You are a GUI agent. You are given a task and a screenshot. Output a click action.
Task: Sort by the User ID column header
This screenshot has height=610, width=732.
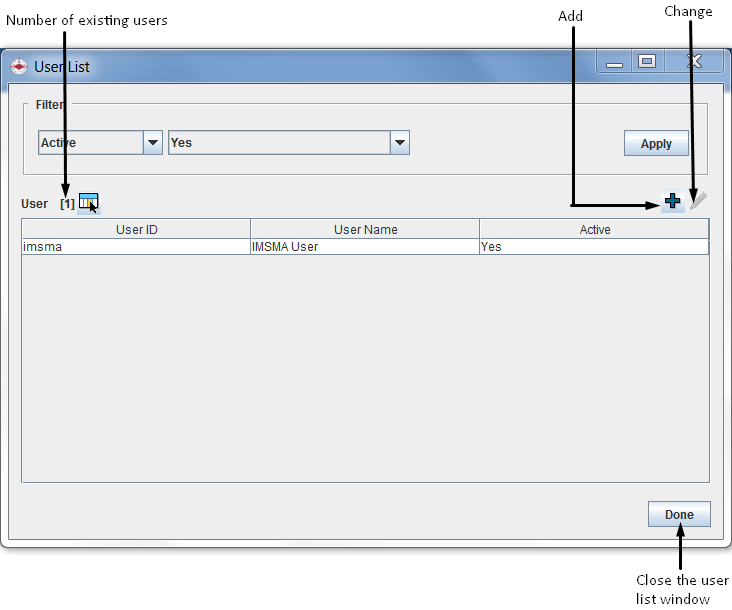tap(136, 229)
